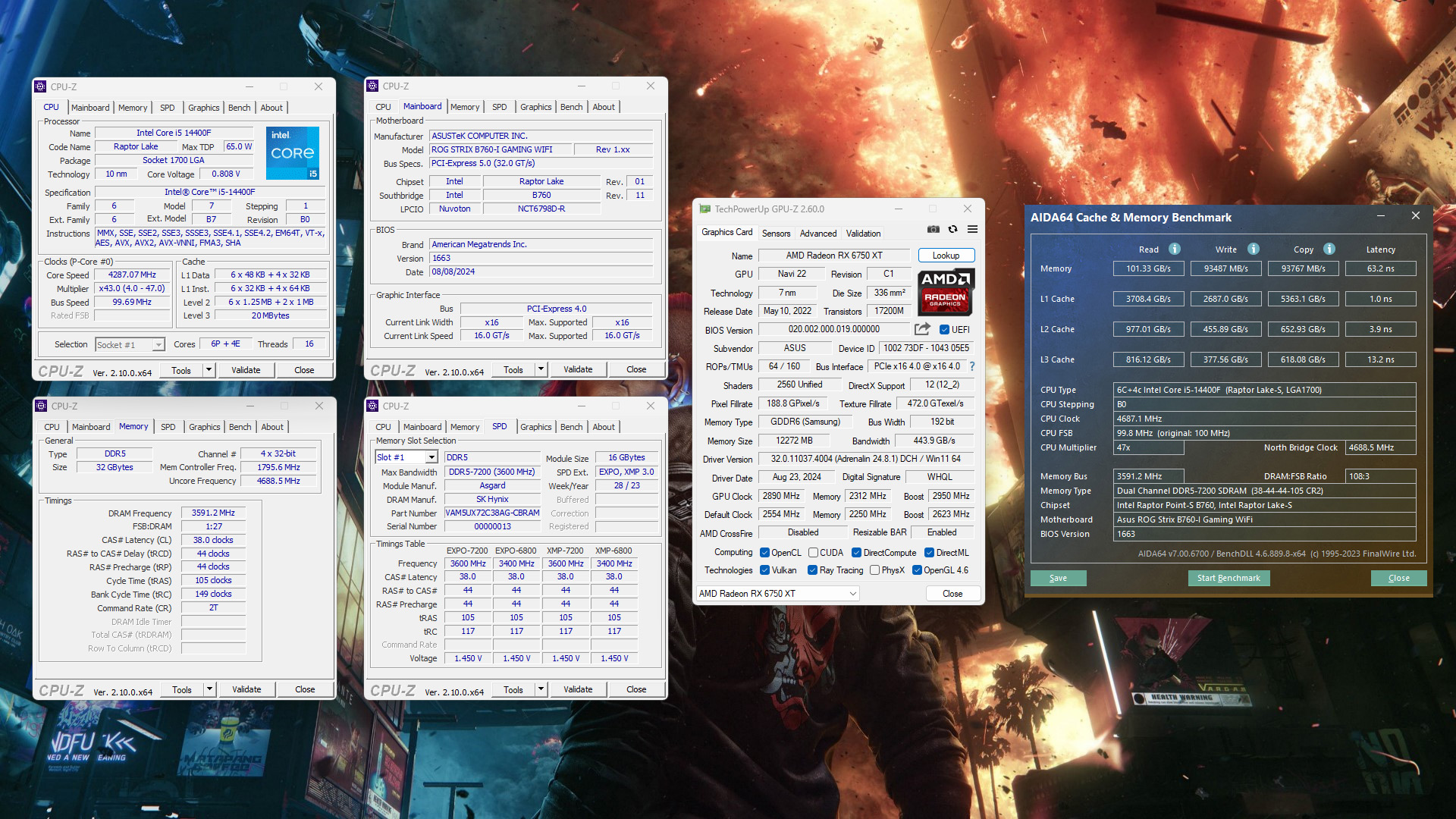Click the GPU-Z title bar app icon

point(705,209)
